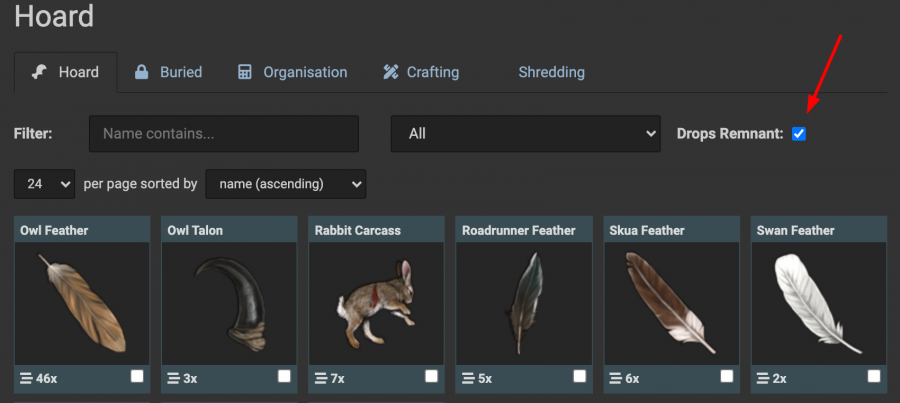Click stack icon under Swan Feather
The height and width of the screenshot is (403, 900).
pyautogui.click(x=762, y=378)
